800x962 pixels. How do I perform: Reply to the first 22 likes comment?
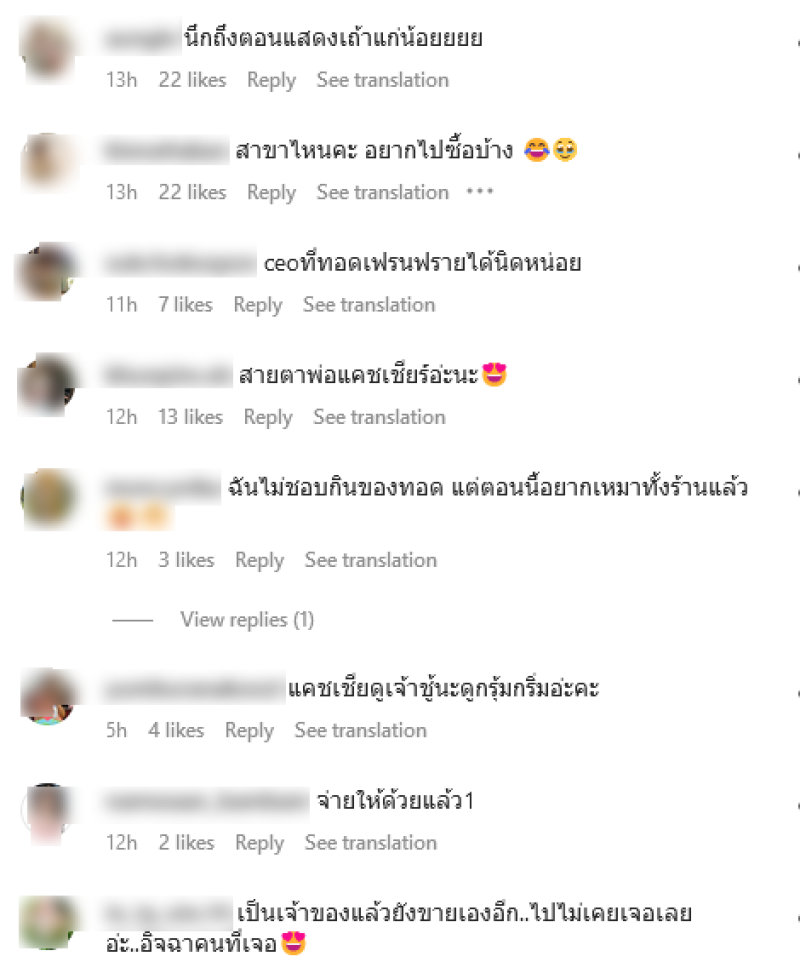pyautogui.click(x=271, y=80)
